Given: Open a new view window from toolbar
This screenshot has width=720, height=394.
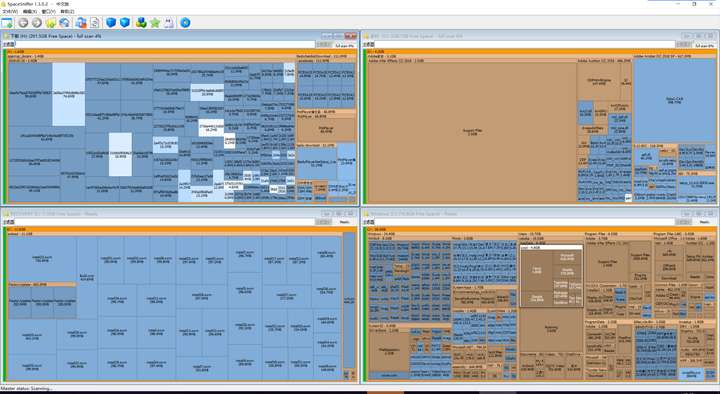Looking at the screenshot, I should (7, 23).
